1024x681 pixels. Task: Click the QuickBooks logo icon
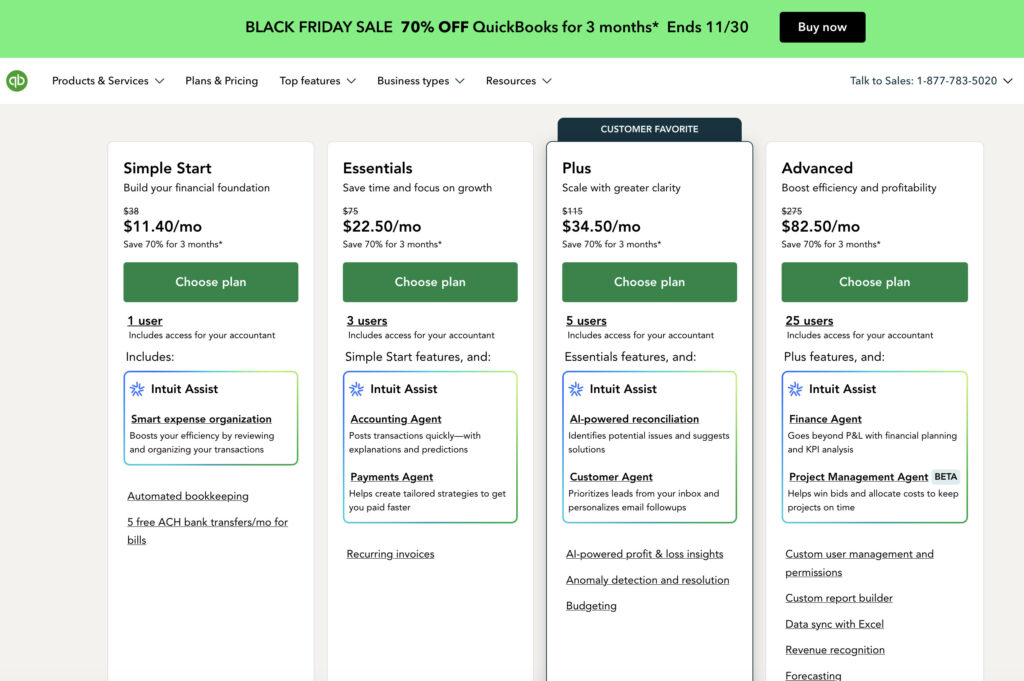coord(17,81)
